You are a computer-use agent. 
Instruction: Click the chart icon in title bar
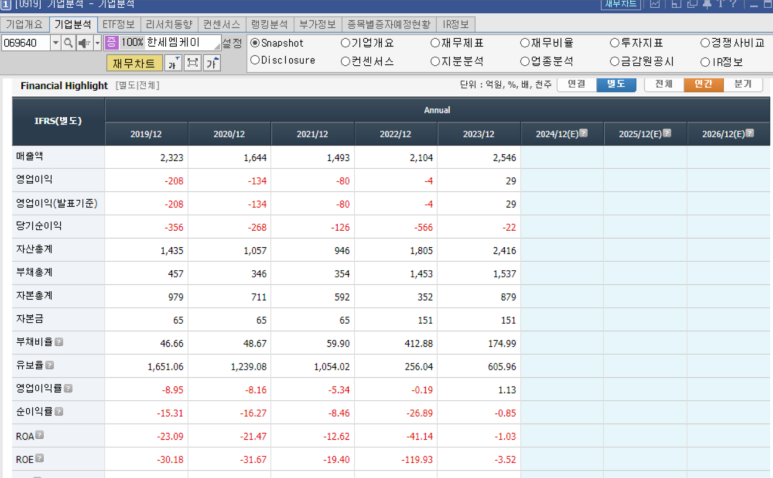[x=655, y=3]
